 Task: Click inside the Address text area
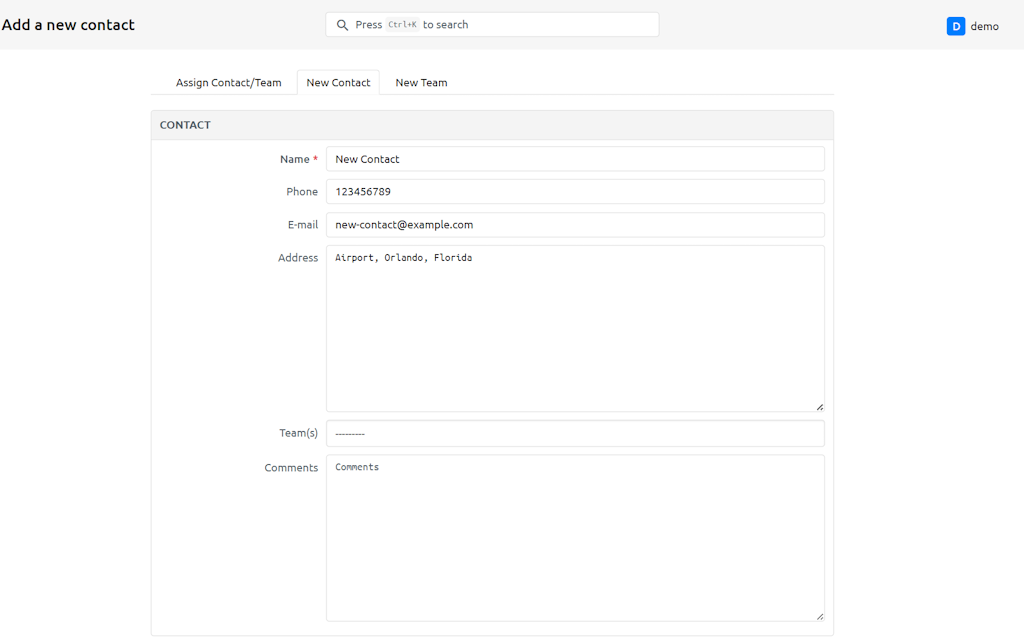click(x=575, y=330)
